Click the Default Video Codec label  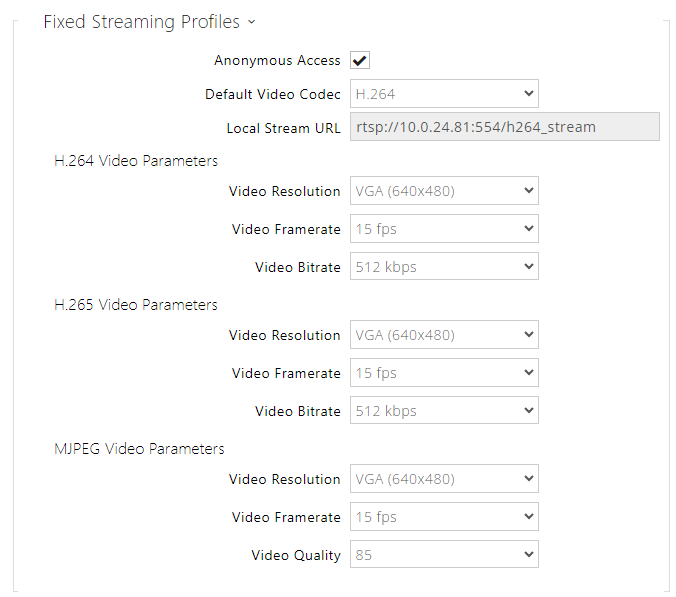coord(273,94)
